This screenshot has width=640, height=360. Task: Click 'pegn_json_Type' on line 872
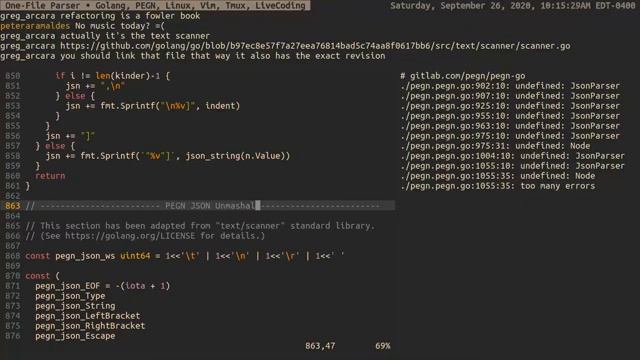point(70,296)
